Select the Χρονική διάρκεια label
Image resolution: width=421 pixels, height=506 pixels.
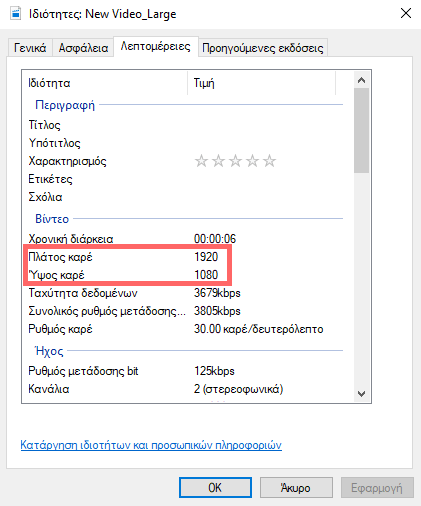(71, 239)
